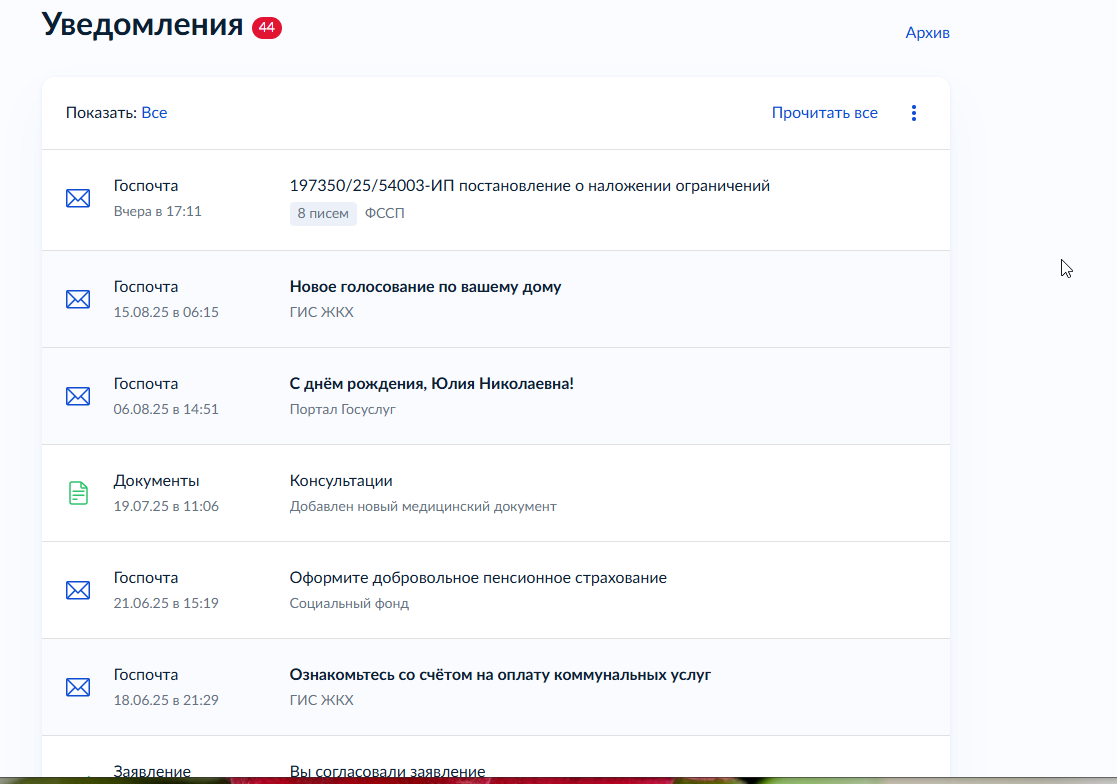Screen dimensions: 1117x784
Task: Change the Показать filter via Все
Action: [154, 113]
